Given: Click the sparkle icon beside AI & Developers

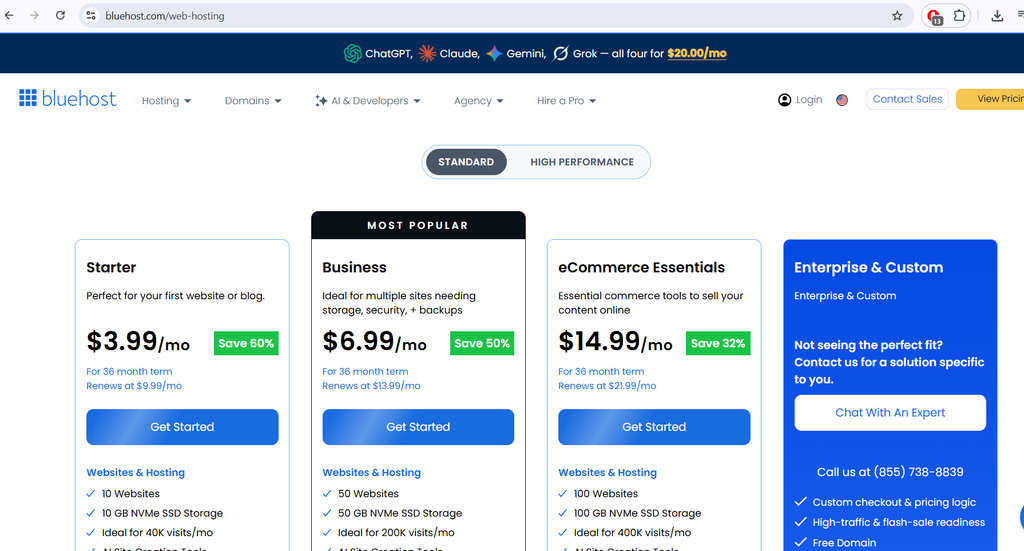Looking at the screenshot, I should [321, 101].
